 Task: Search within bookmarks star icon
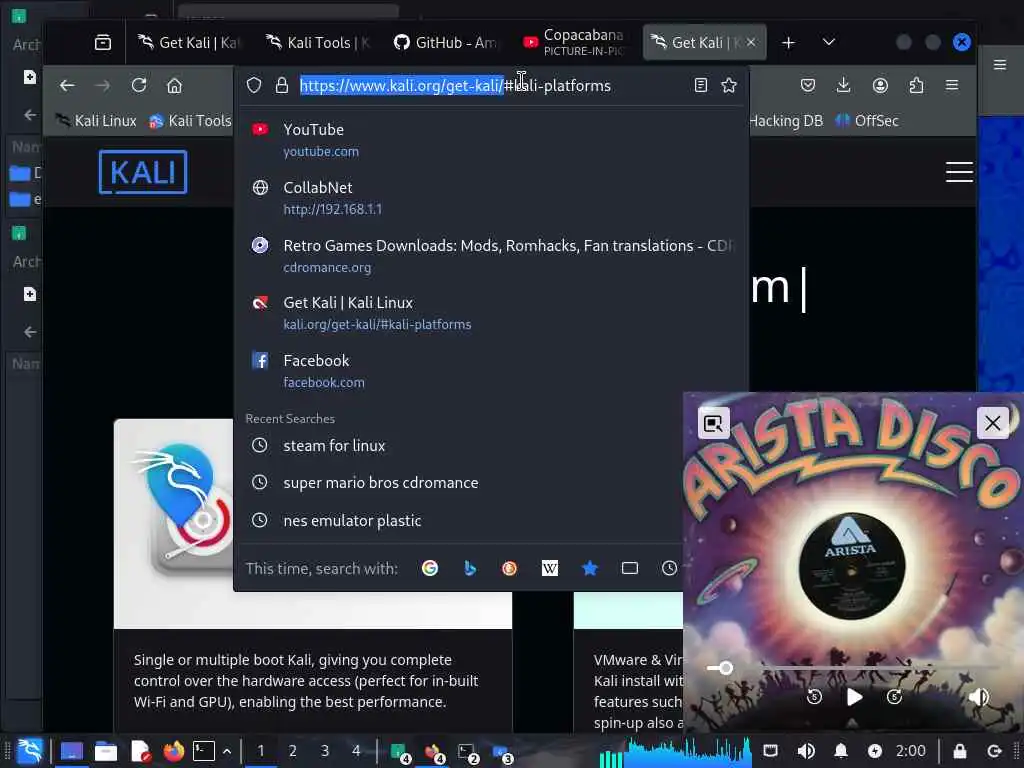[x=590, y=568]
